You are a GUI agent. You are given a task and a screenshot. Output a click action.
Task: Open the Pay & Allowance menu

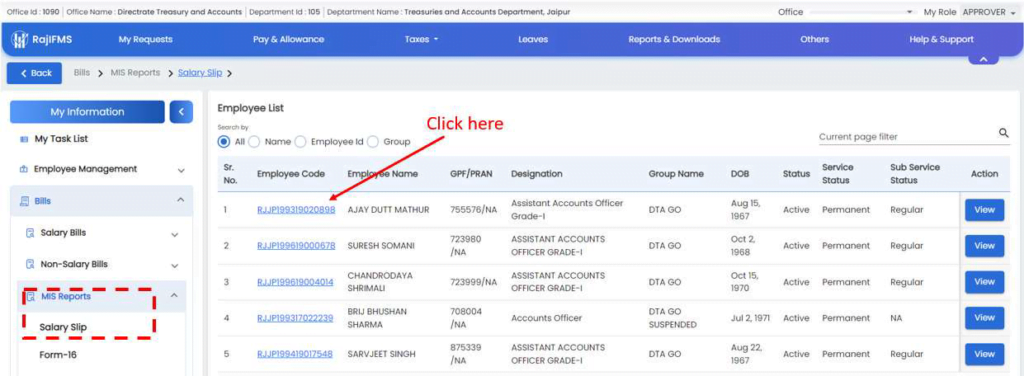coord(289,39)
